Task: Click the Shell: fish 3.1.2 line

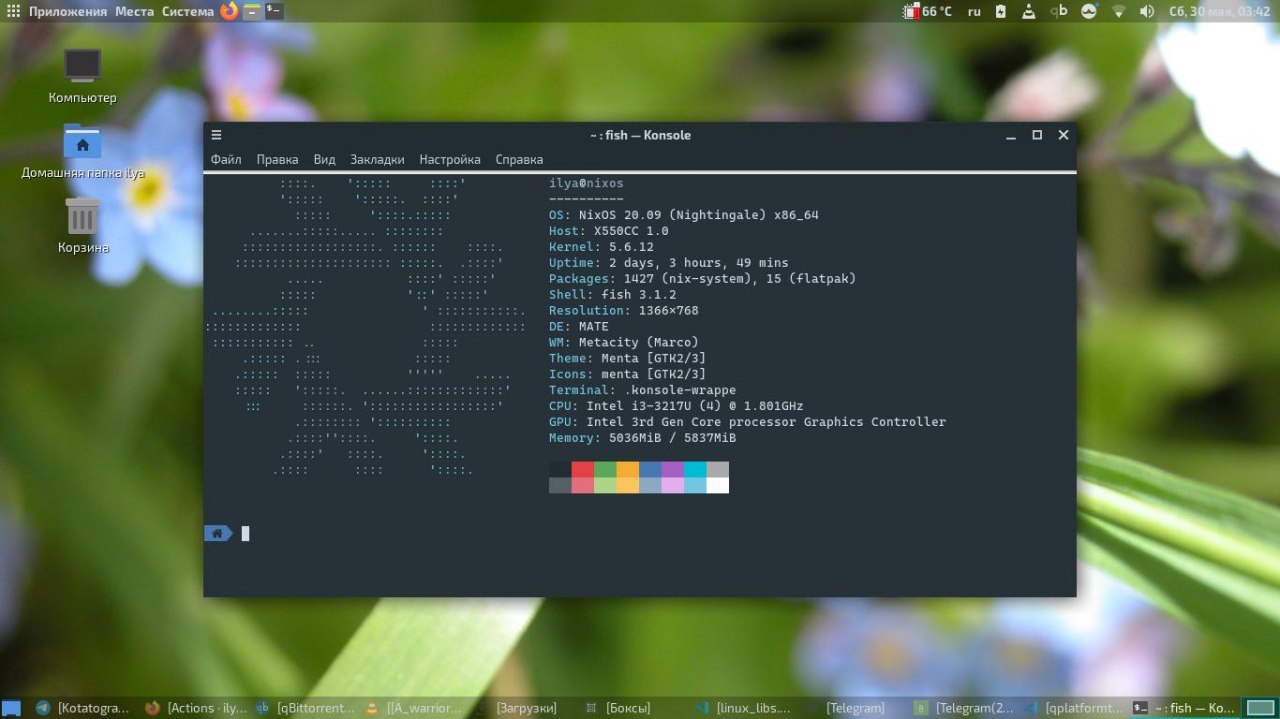Action: 613,295
